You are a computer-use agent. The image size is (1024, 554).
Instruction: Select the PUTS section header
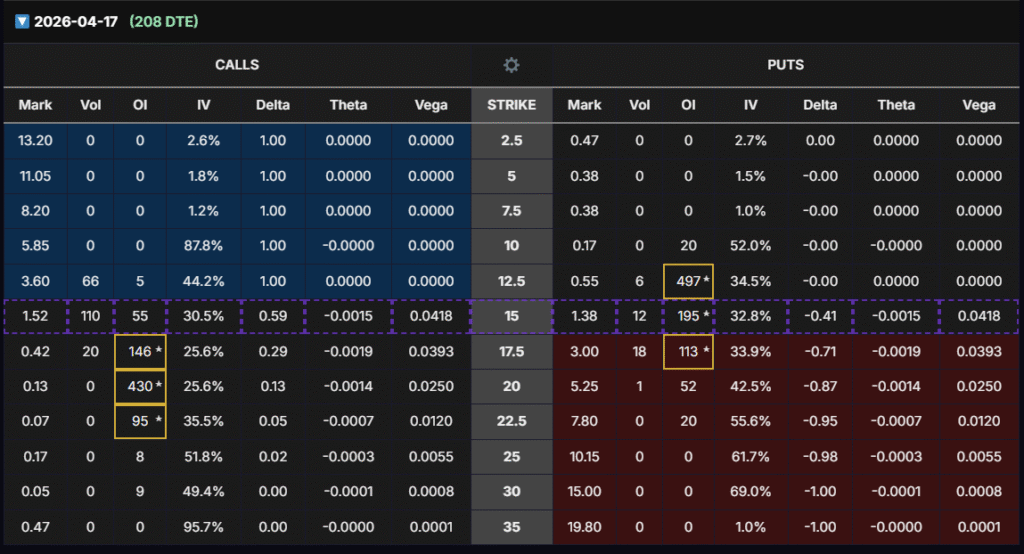click(785, 65)
